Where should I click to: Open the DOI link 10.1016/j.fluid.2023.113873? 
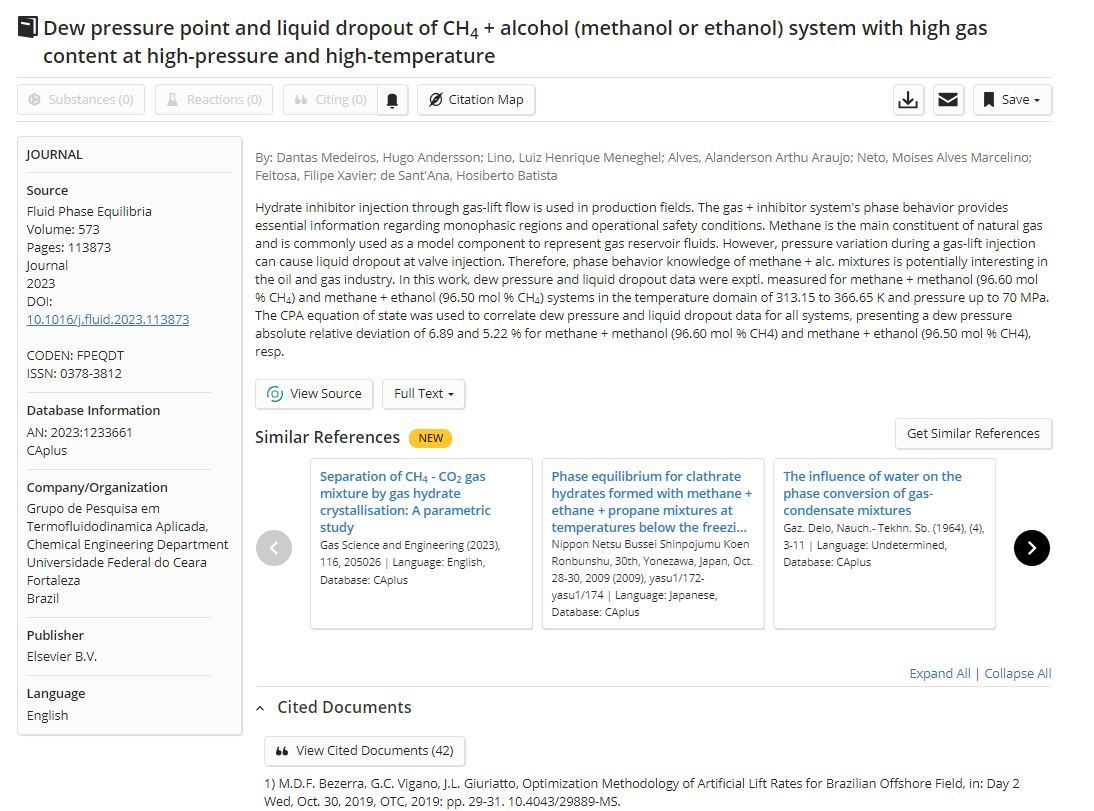coord(107,319)
